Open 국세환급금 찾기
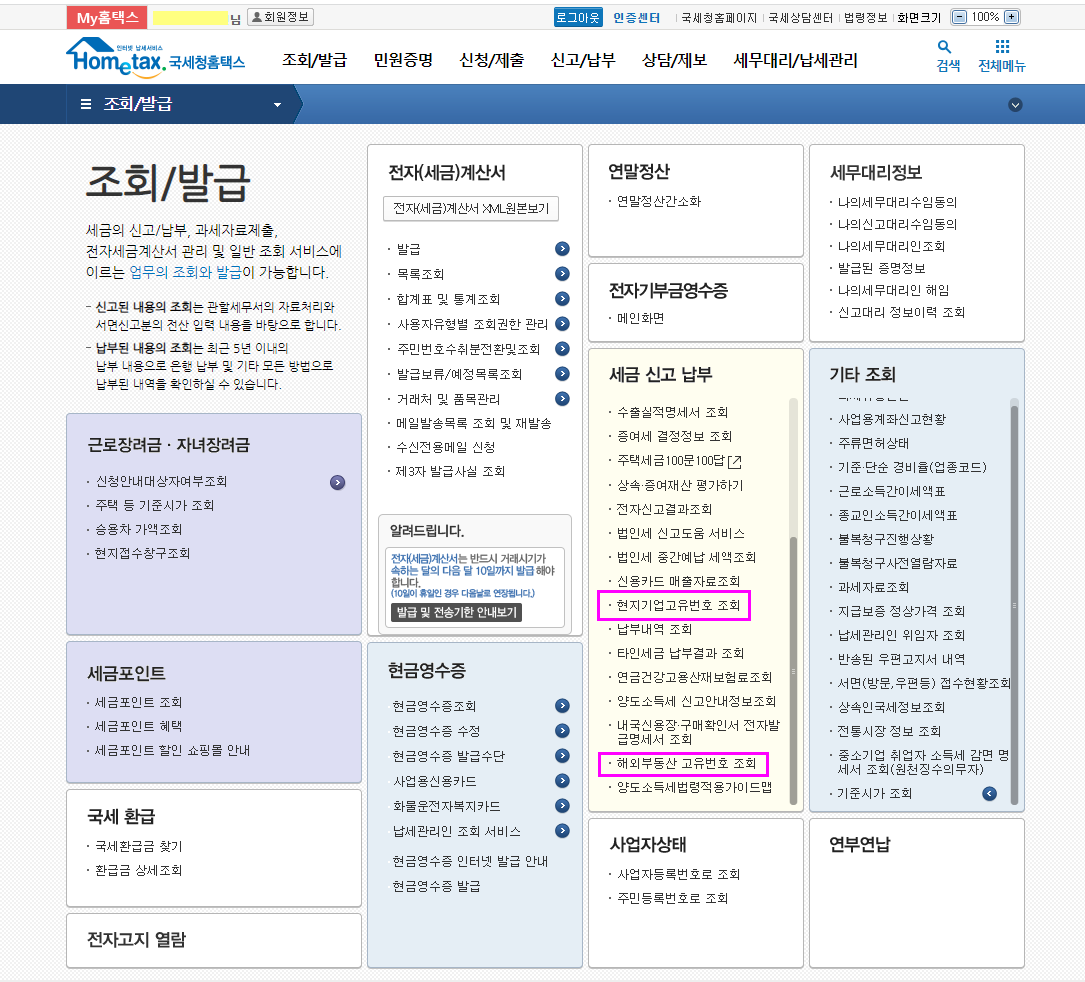The height and width of the screenshot is (982, 1085). [138, 846]
